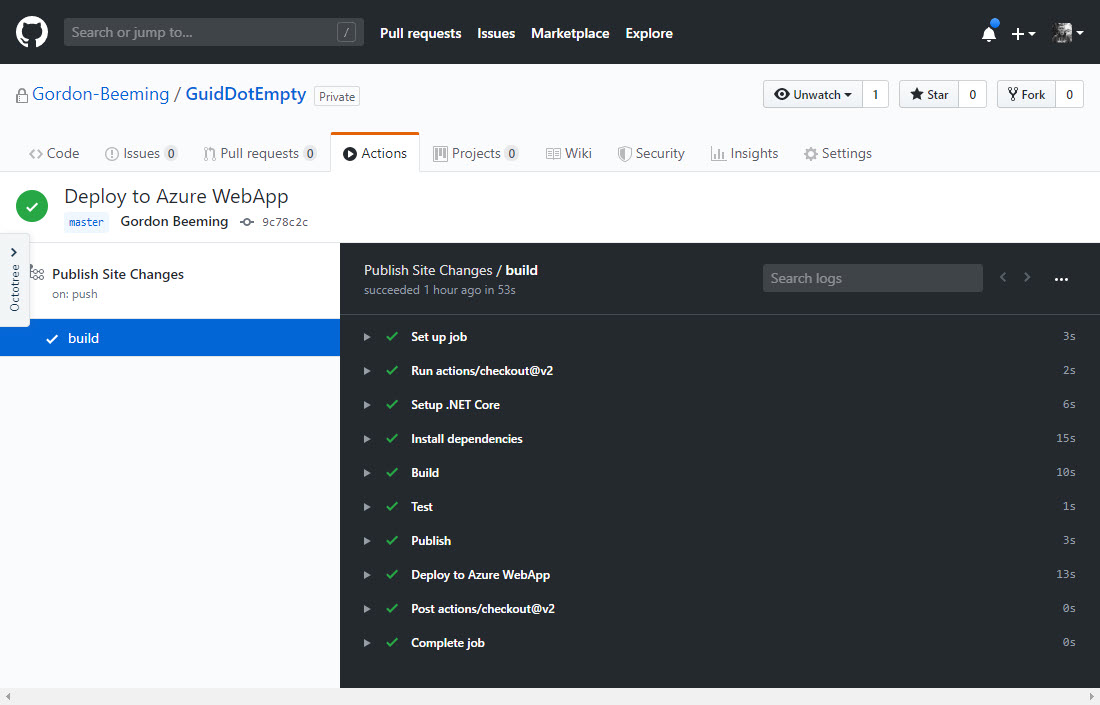1100x705 pixels.
Task: Click the Install dependencies step name
Action: [x=467, y=438]
